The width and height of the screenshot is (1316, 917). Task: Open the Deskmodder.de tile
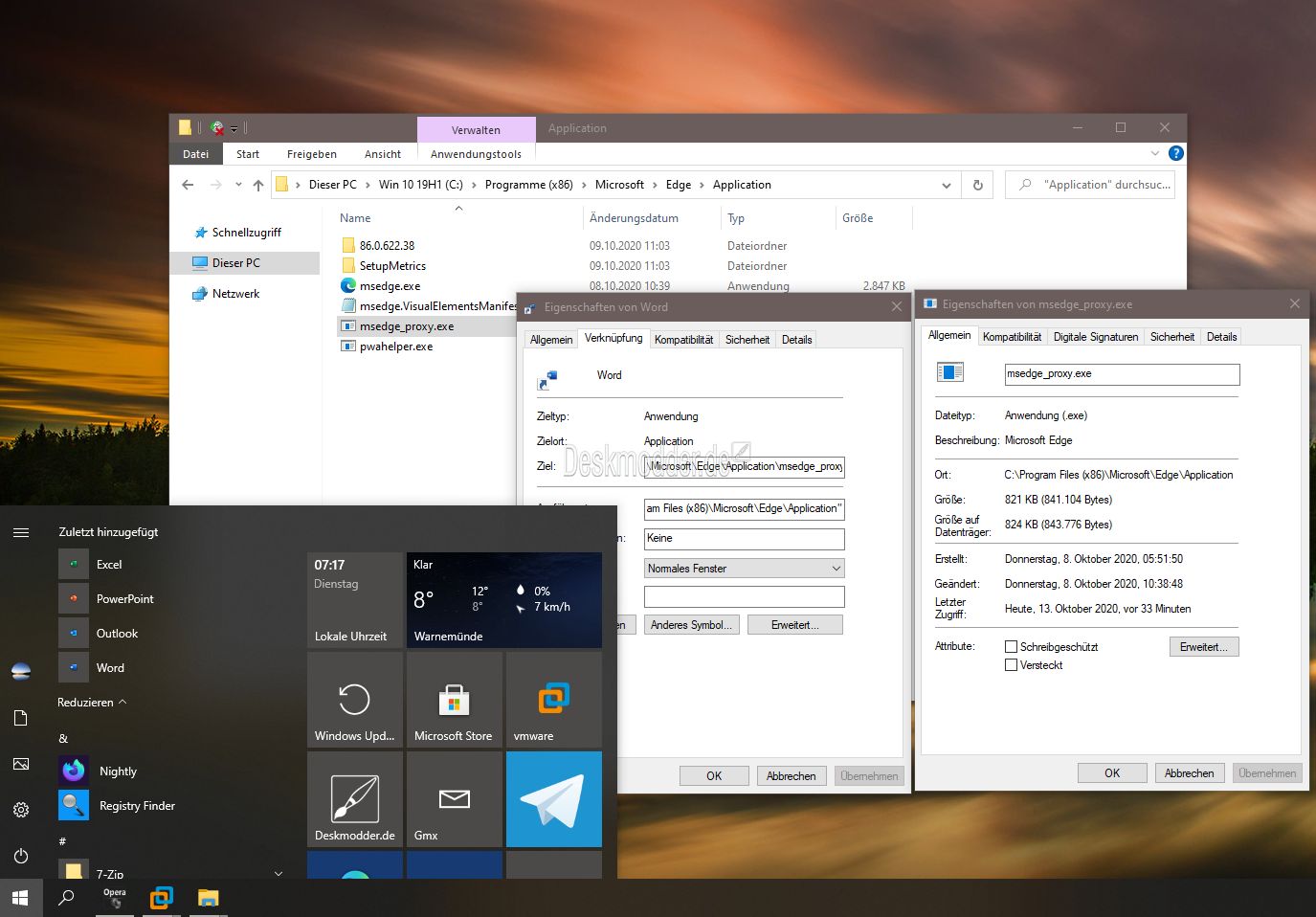[355, 799]
